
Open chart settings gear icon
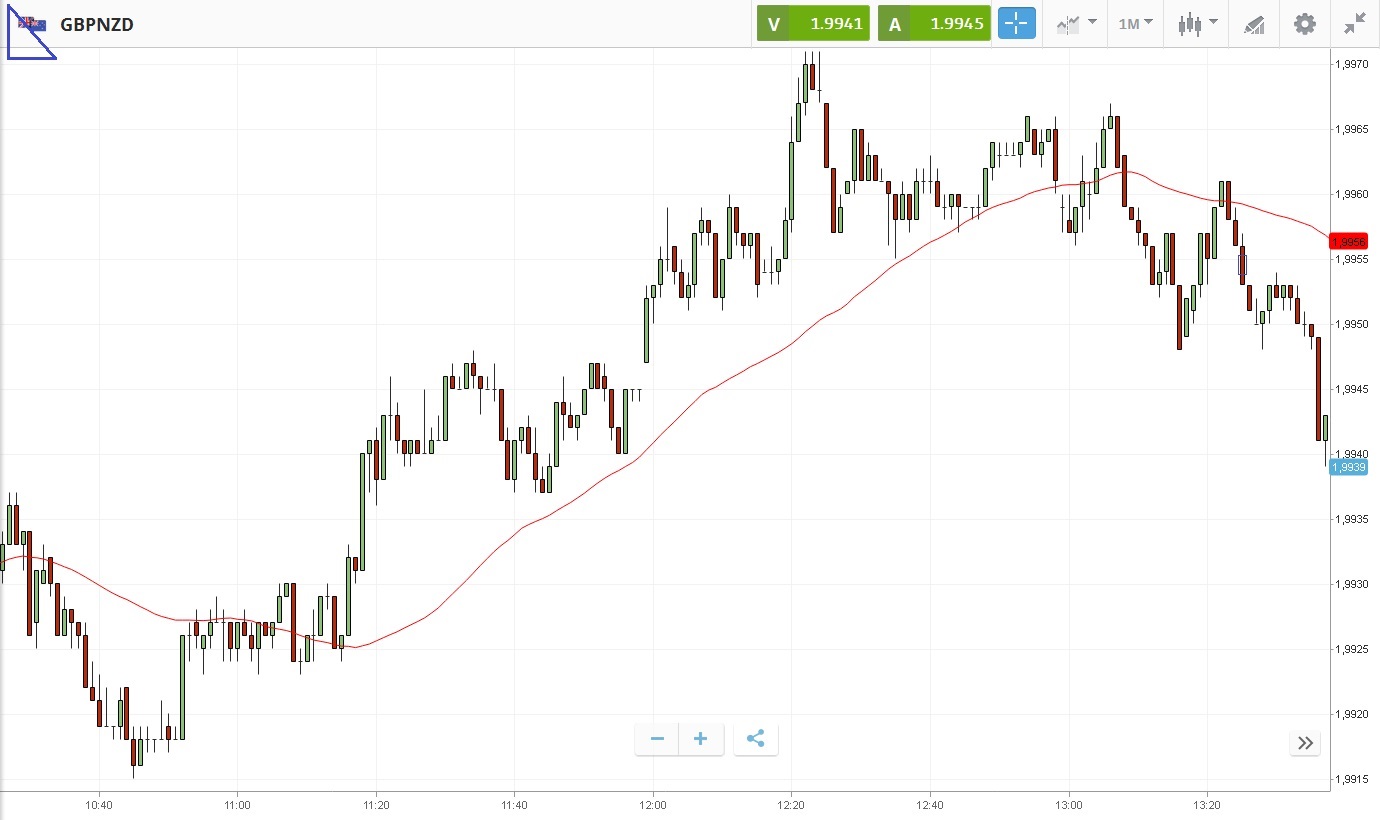(x=1305, y=24)
